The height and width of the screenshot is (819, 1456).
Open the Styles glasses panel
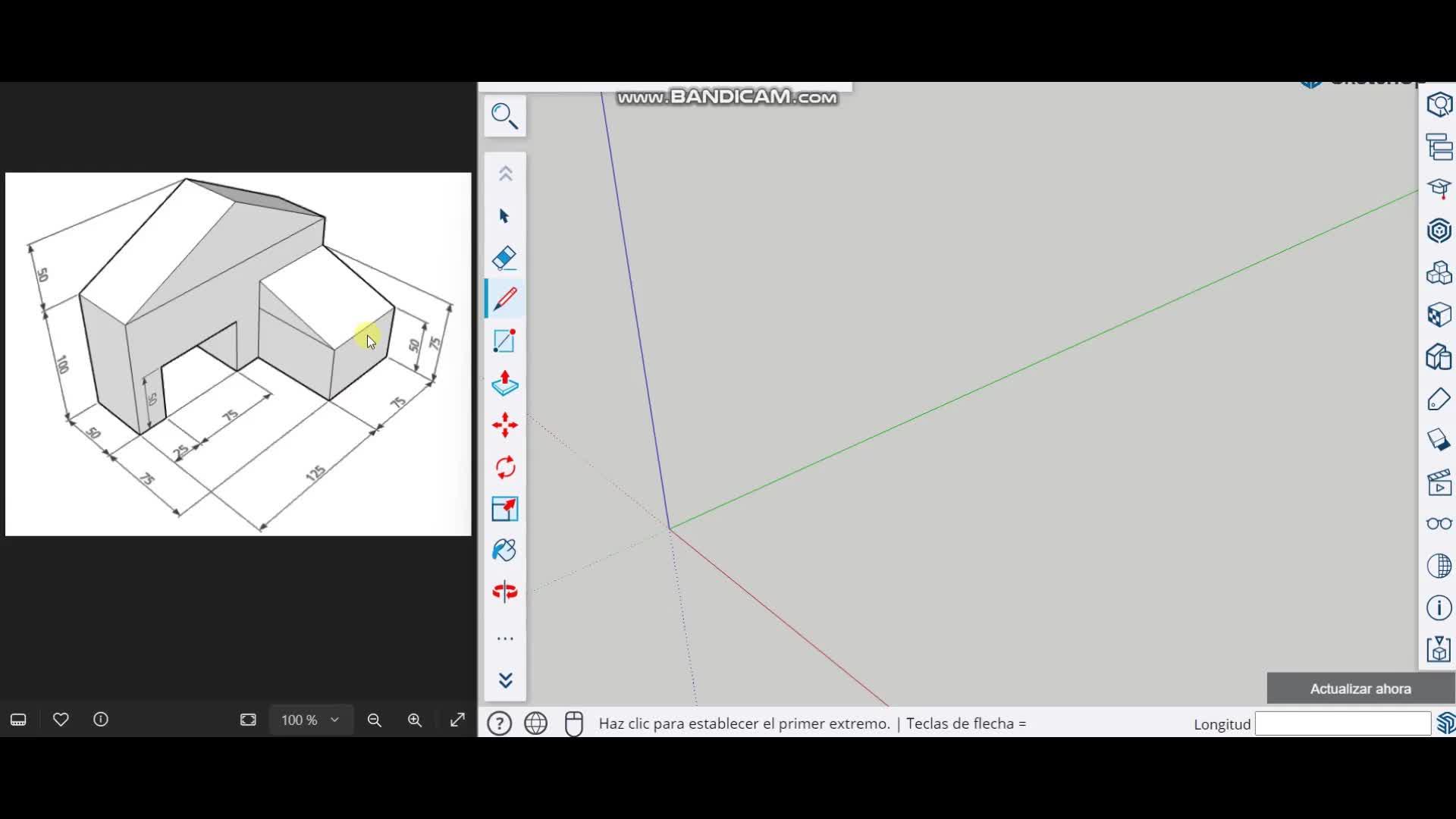tap(1439, 524)
